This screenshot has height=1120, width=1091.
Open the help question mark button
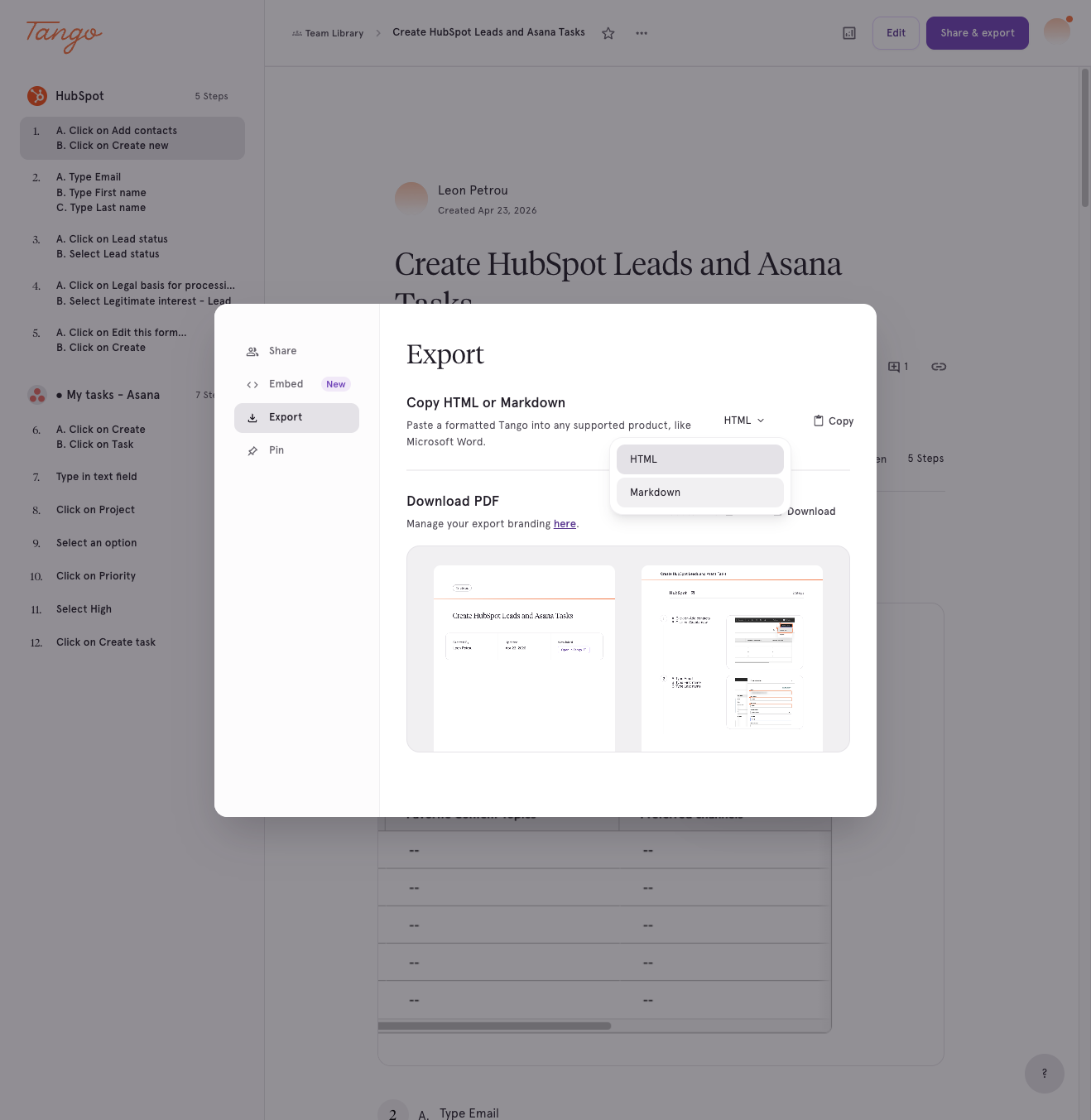click(x=1045, y=1074)
